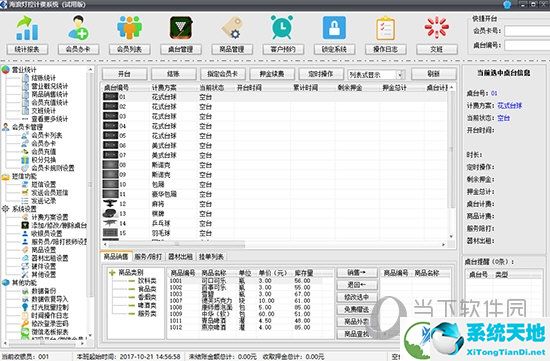
Task: Click the 销售→ button
Action: coord(357,272)
